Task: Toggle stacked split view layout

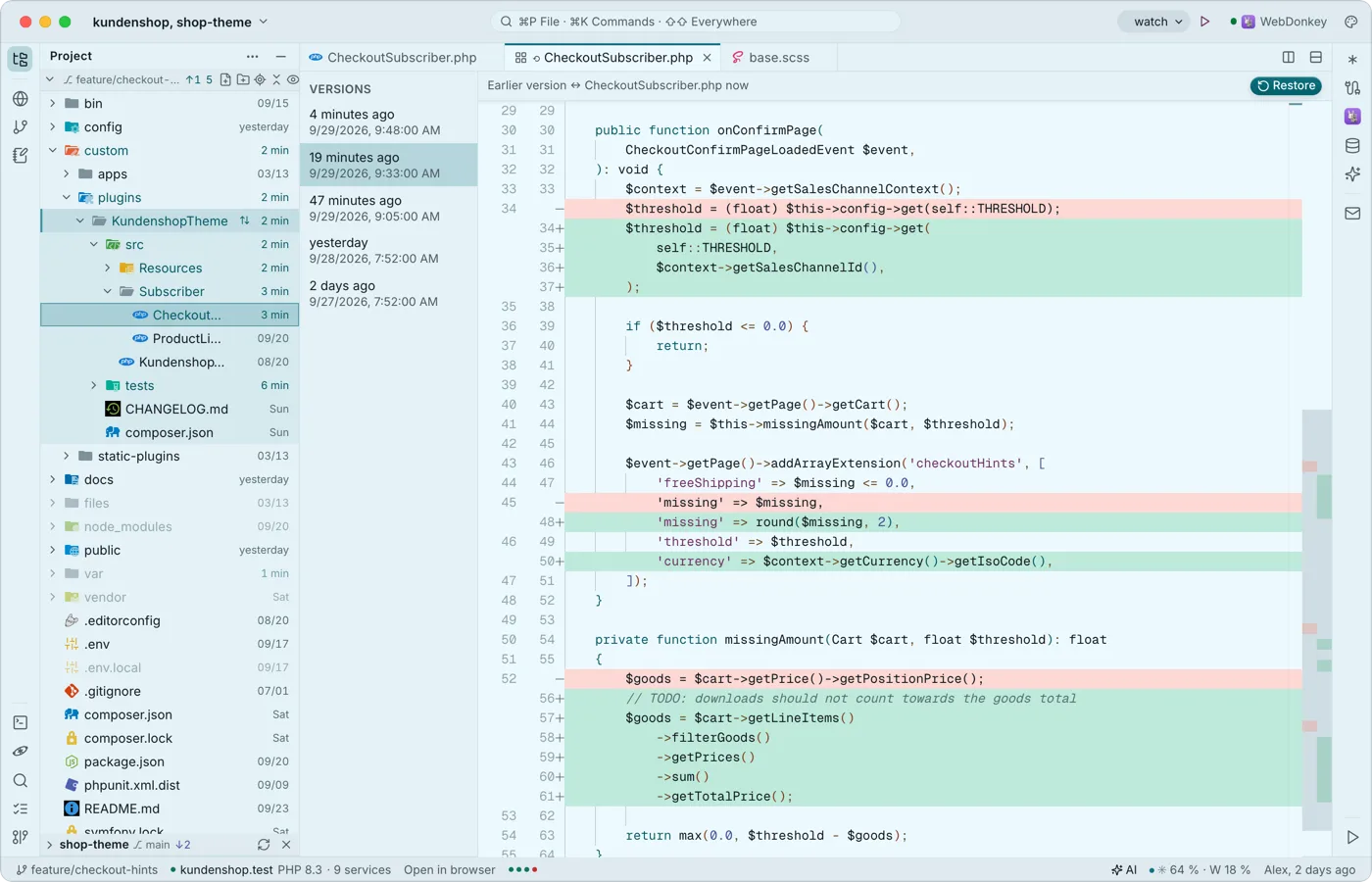Action: [x=1316, y=57]
